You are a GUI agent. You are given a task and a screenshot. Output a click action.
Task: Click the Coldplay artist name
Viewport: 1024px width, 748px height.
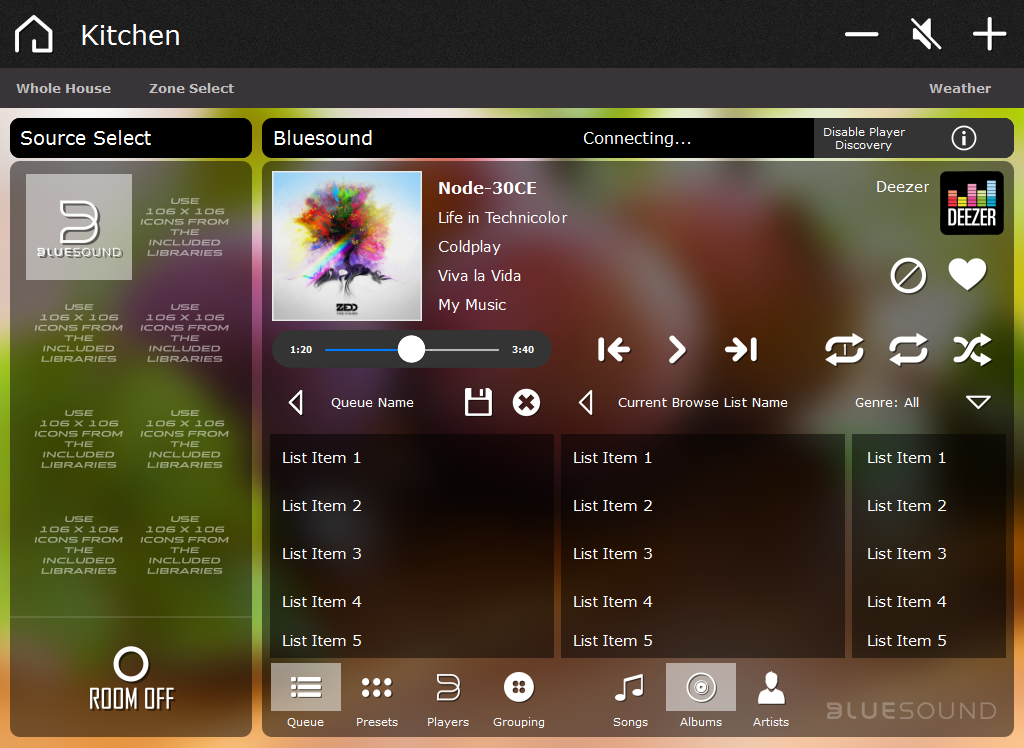[469, 247]
